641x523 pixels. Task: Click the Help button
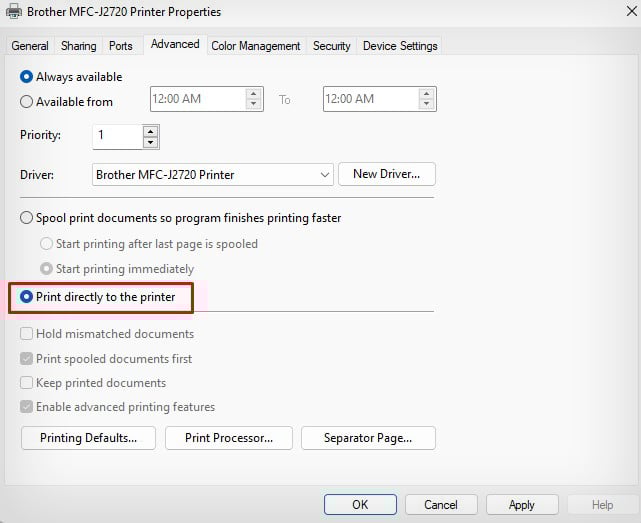[603, 505]
